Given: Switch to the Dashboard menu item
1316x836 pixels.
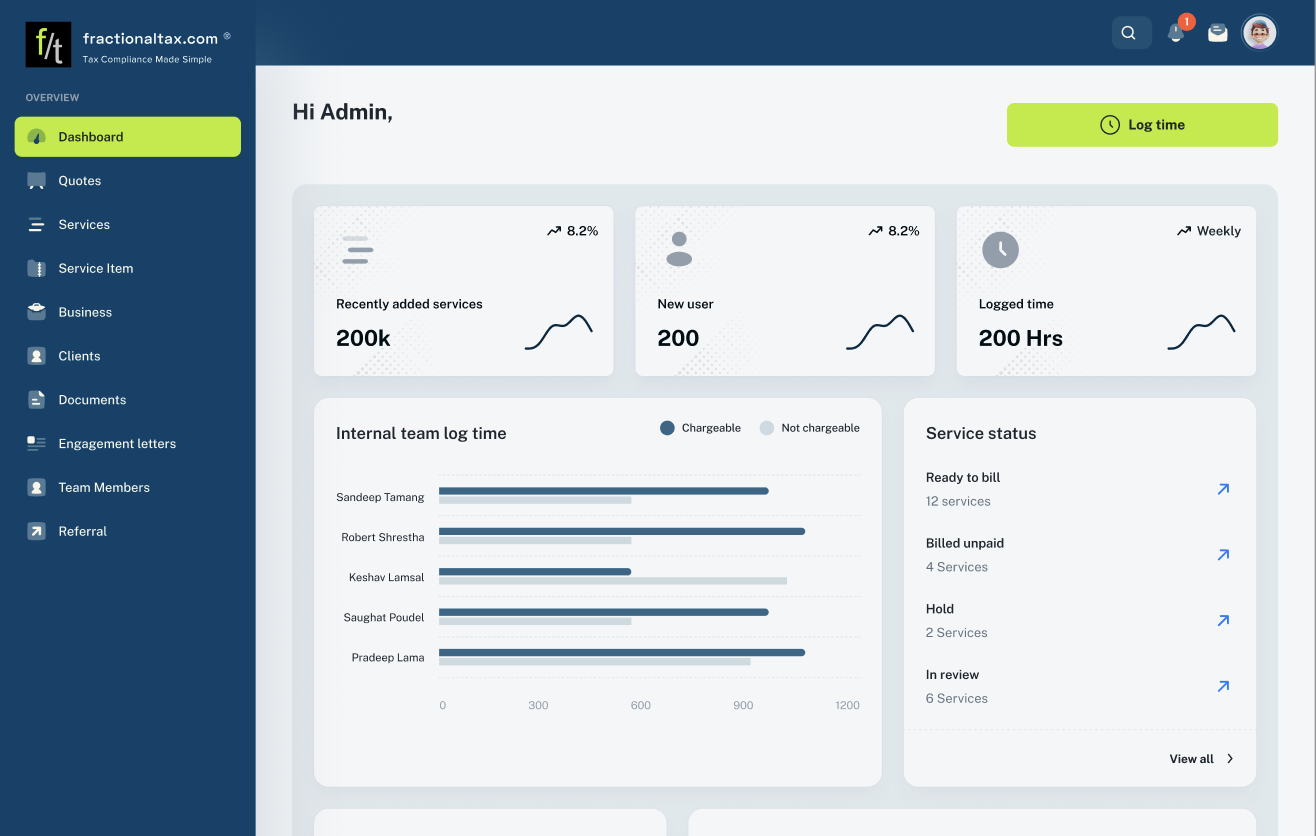Looking at the screenshot, I should click(x=90, y=136).
